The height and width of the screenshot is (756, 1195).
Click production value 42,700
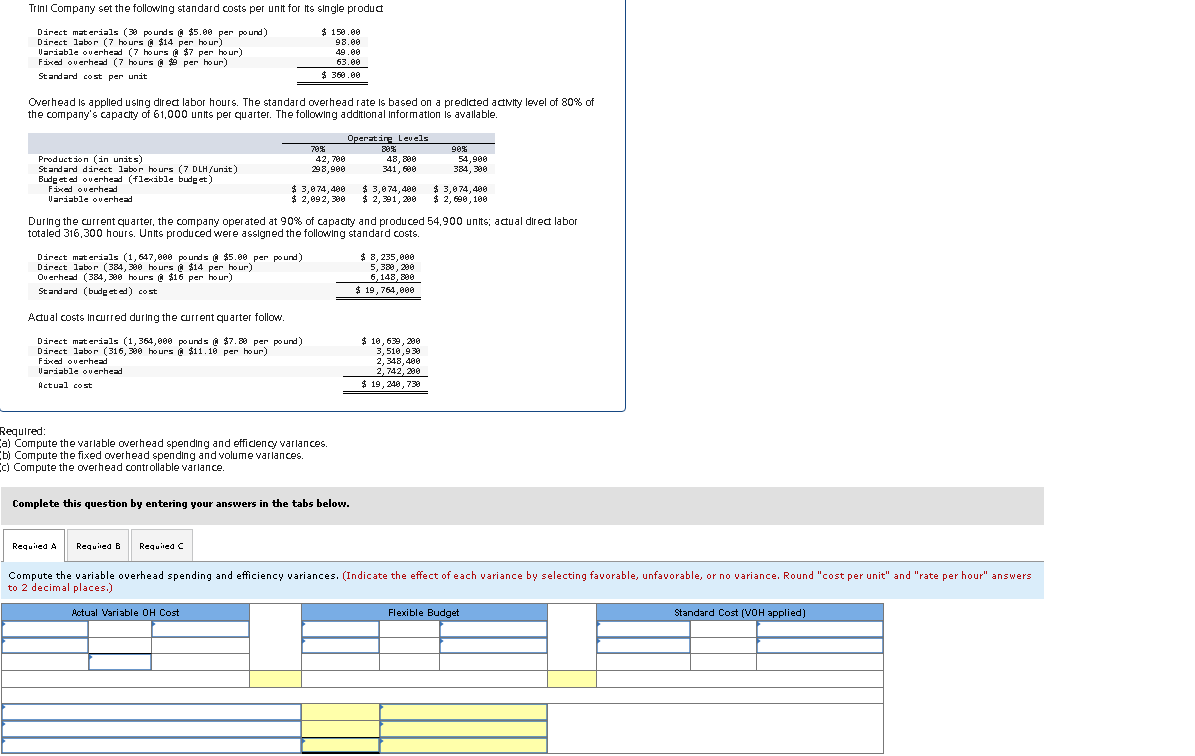[x=330, y=159]
